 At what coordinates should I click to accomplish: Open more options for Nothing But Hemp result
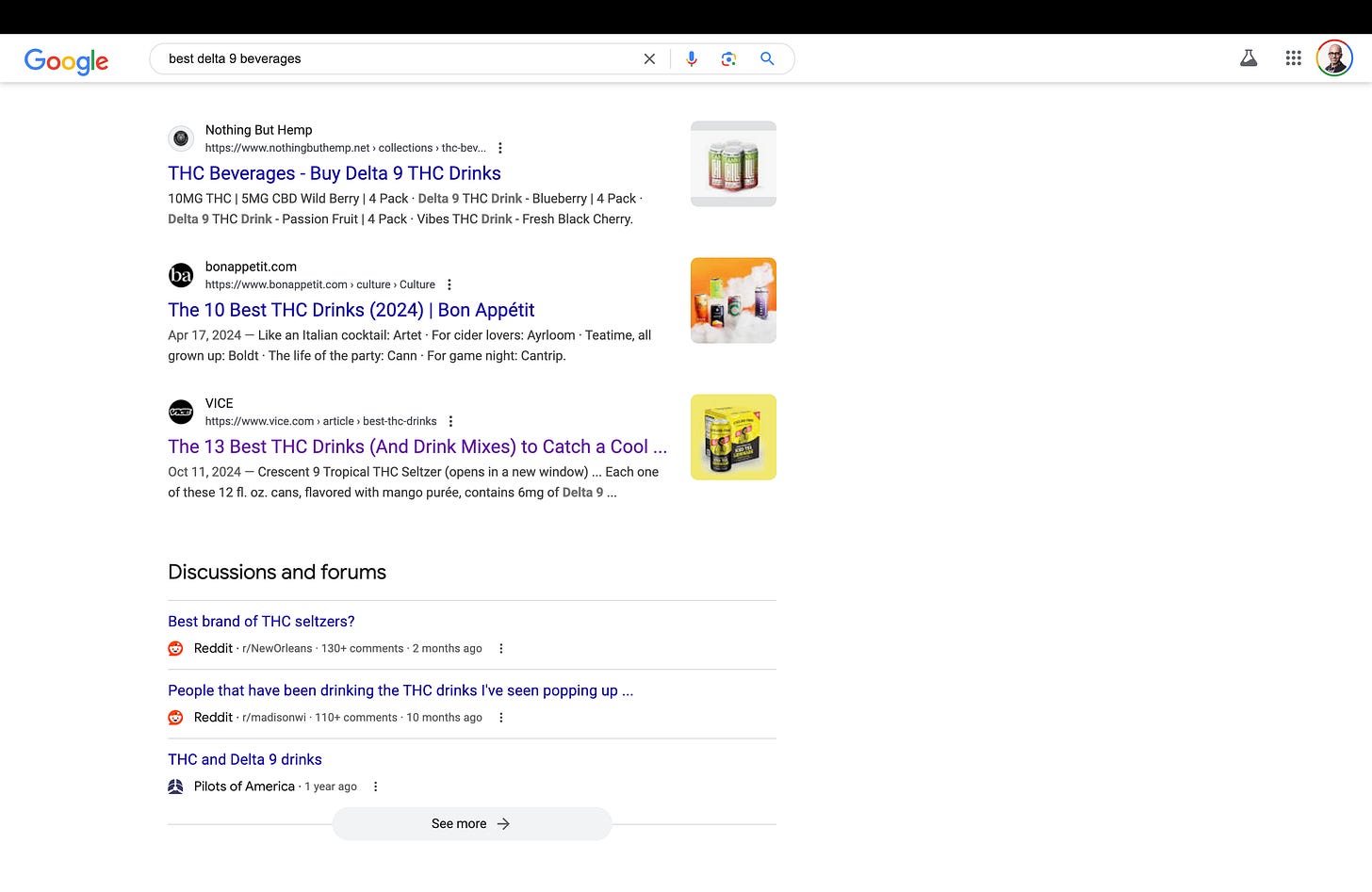(500, 148)
